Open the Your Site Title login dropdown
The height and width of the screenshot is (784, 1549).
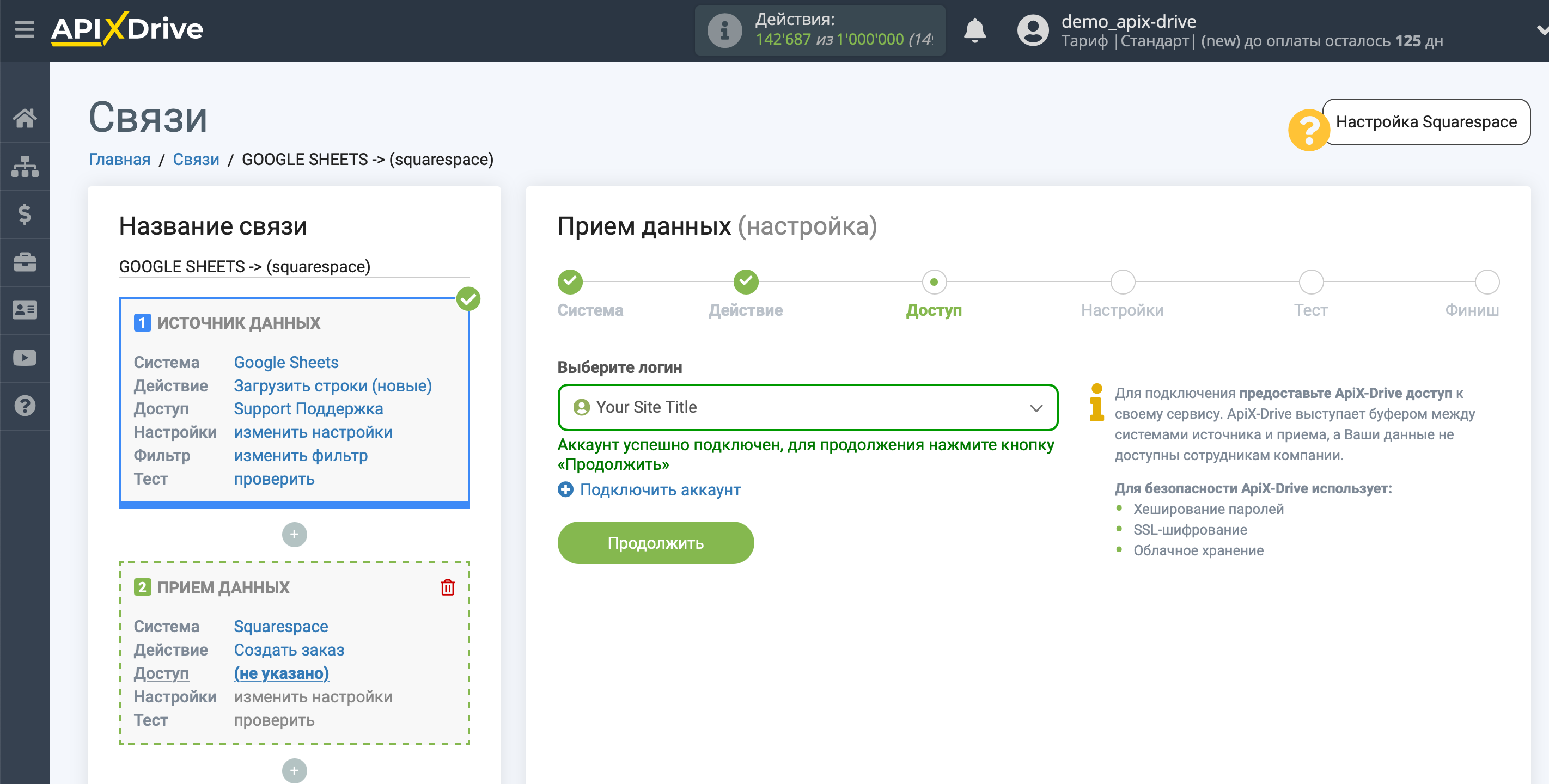808,408
